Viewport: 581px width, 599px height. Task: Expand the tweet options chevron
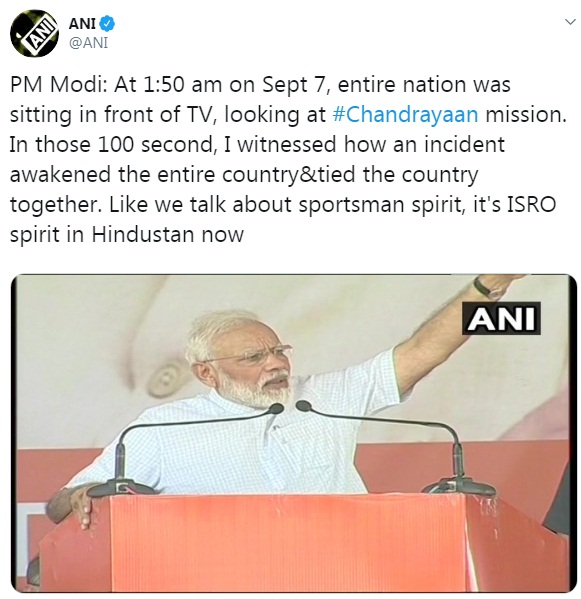tap(570, 22)
